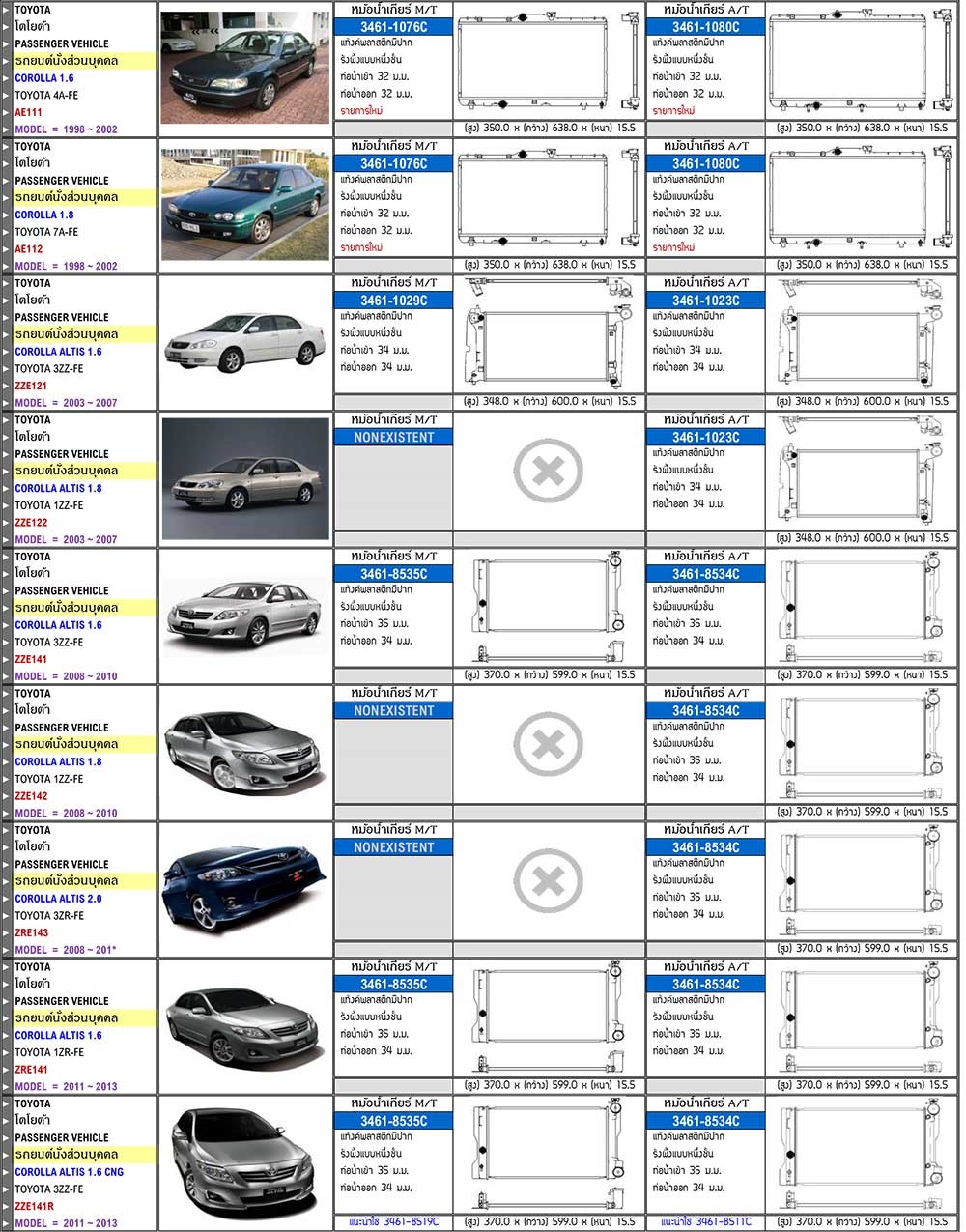The width and height of the screenshot is (966, 1232).
Task: View M/T radiator diagram in AE112 row
Action: [549, 199]
